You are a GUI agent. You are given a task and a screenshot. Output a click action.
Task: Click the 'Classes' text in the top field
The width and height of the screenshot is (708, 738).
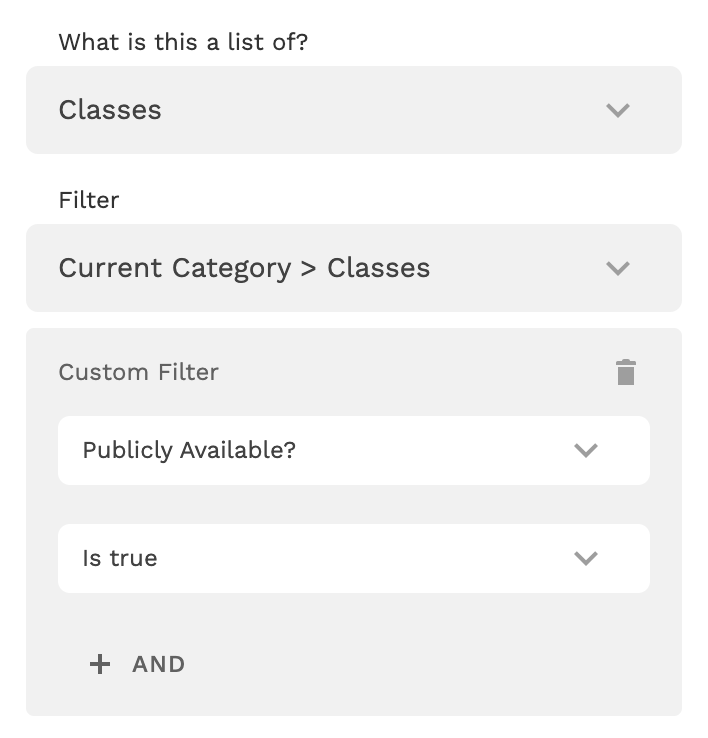click(110, 110)
